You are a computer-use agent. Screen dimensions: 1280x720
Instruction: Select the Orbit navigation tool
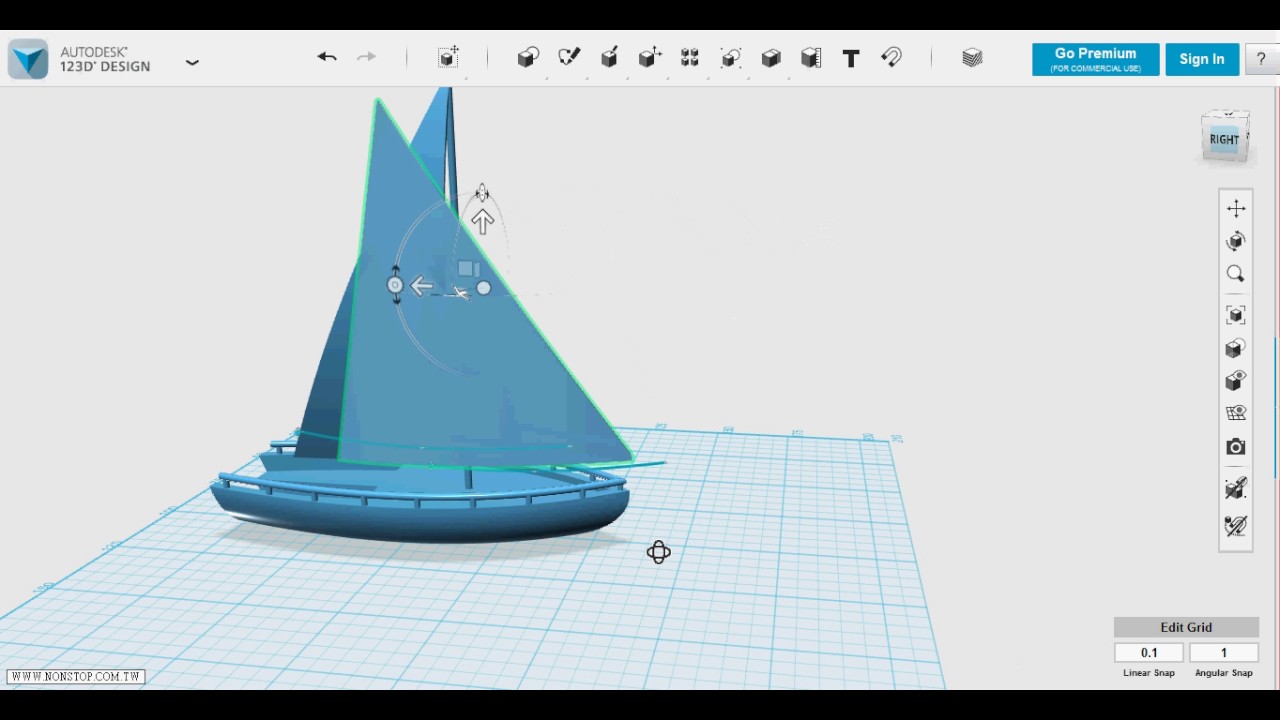point(1236,241)
